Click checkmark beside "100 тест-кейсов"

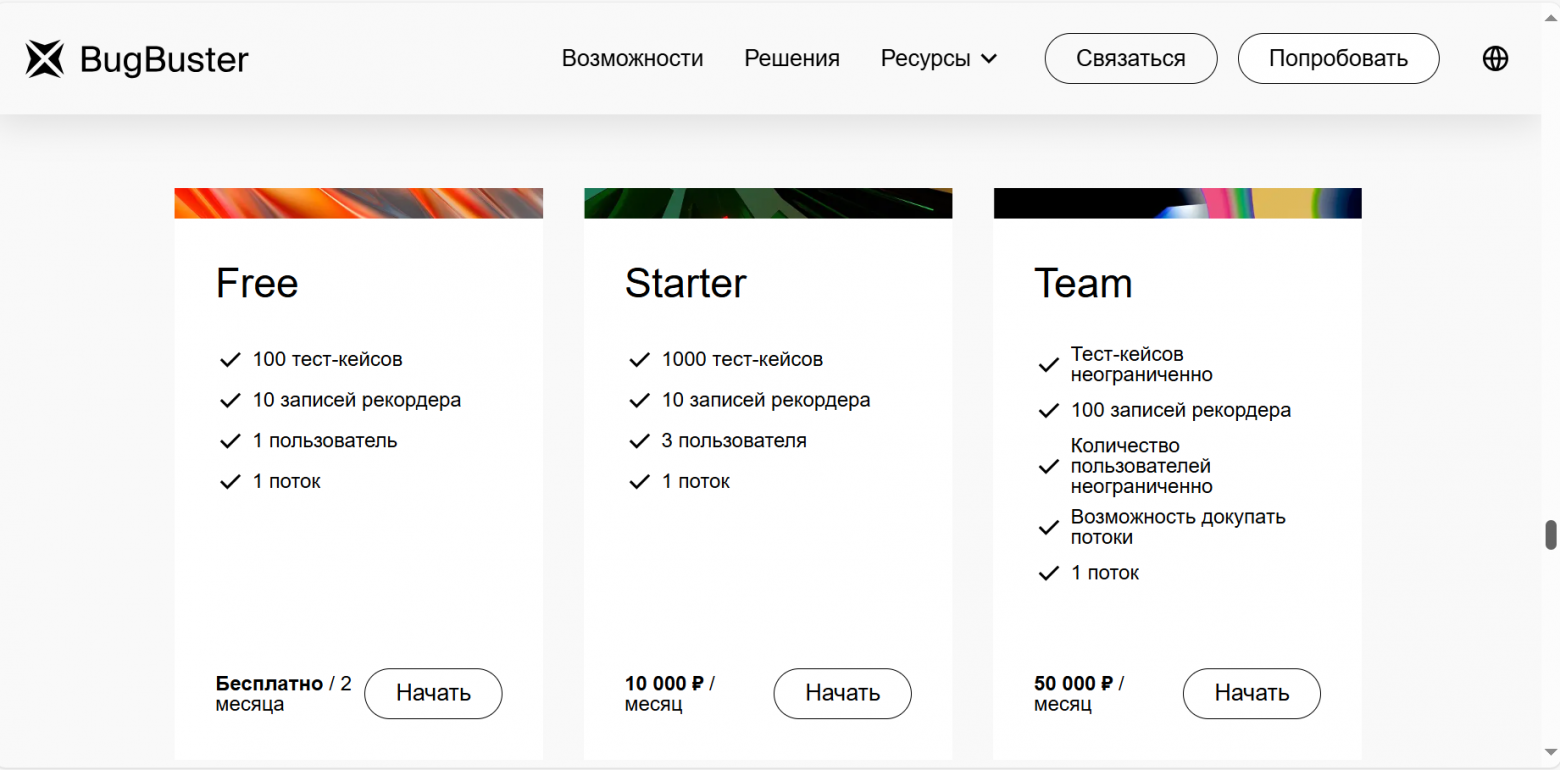[x=230, y=359]
